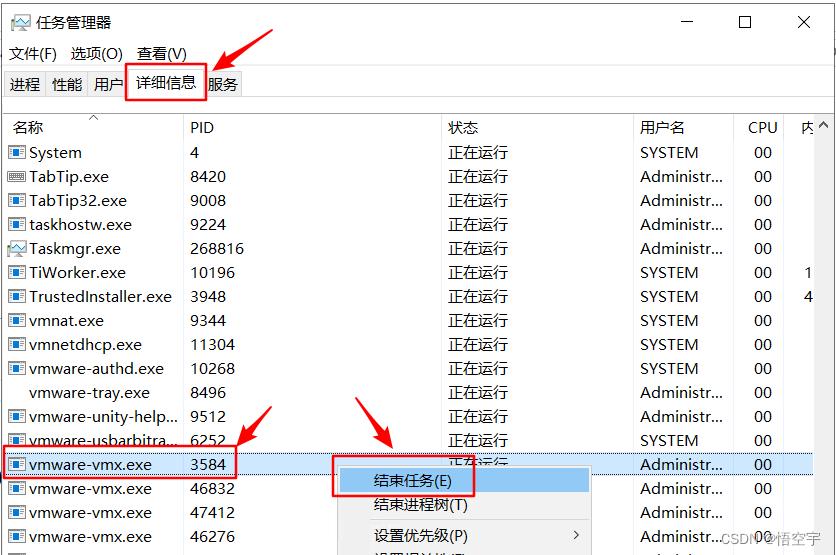Click PID cell 268816

point(217,248)
